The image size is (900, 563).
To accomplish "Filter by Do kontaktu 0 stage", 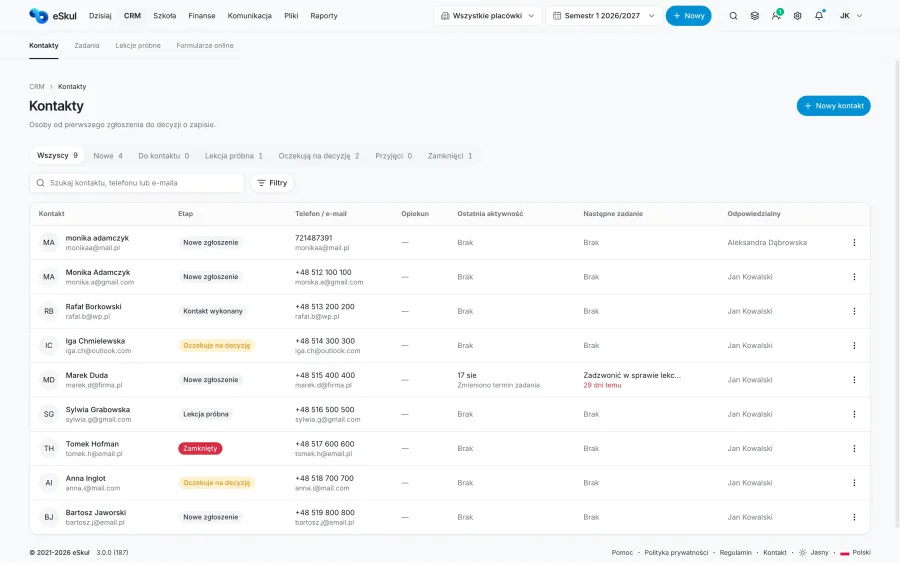I will tap(164, 156).
